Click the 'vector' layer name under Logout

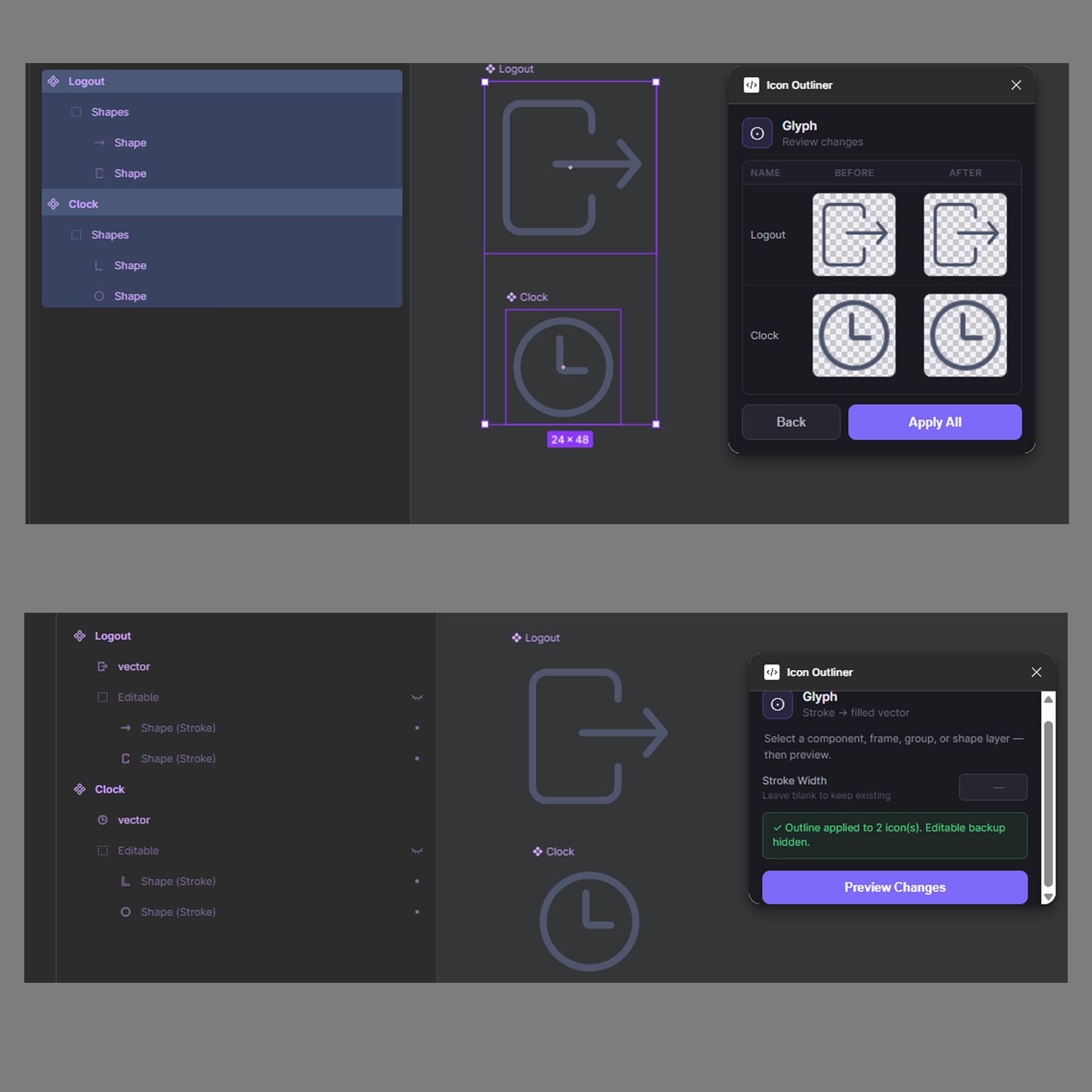134,667
